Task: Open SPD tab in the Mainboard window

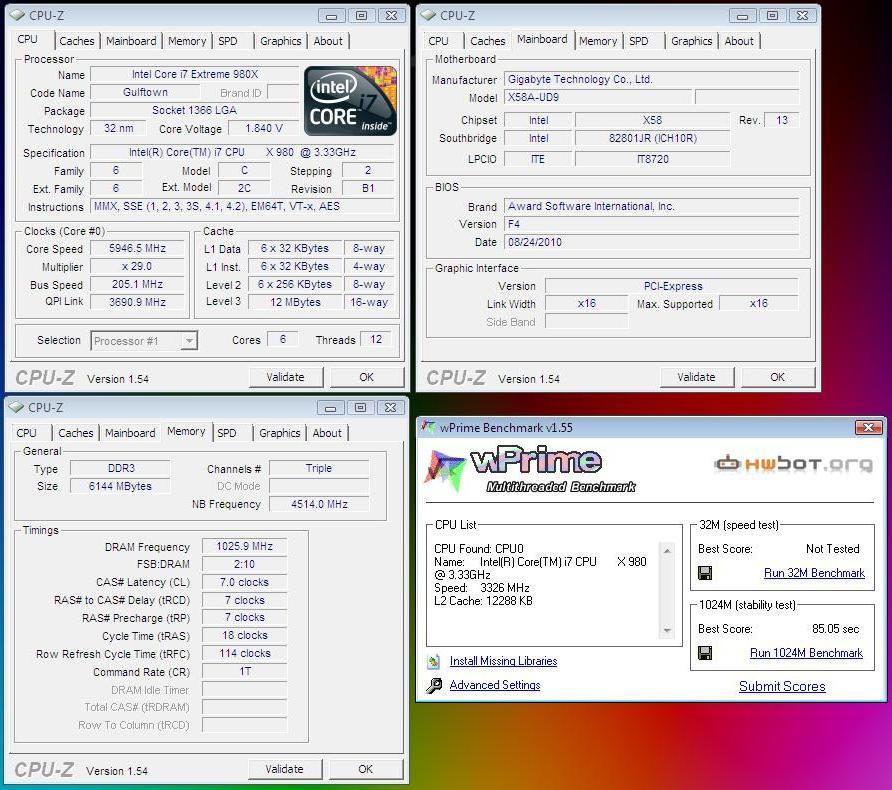Action: point(639,41)
